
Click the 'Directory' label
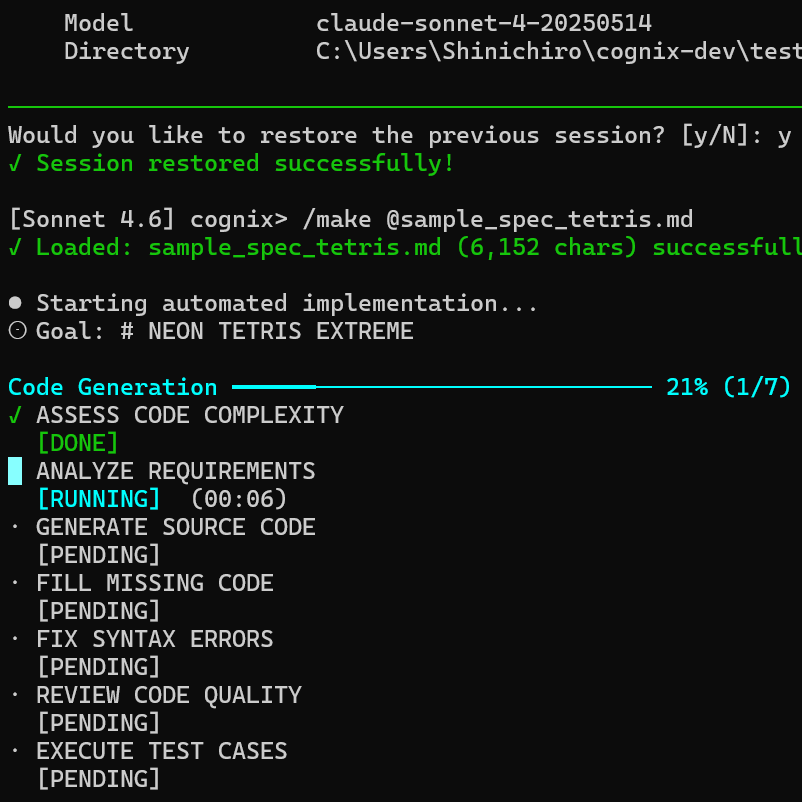click(x=127, y=52)
